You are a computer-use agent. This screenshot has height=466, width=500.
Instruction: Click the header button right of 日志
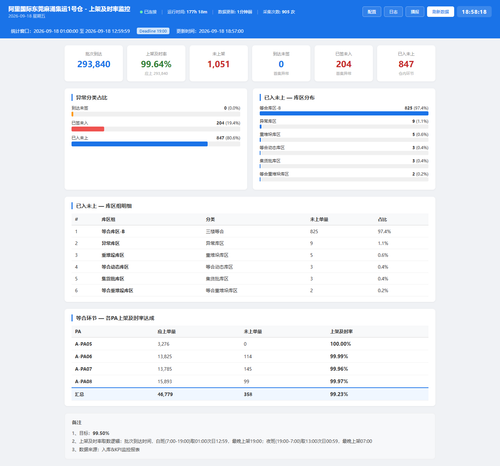click(415, 12)
